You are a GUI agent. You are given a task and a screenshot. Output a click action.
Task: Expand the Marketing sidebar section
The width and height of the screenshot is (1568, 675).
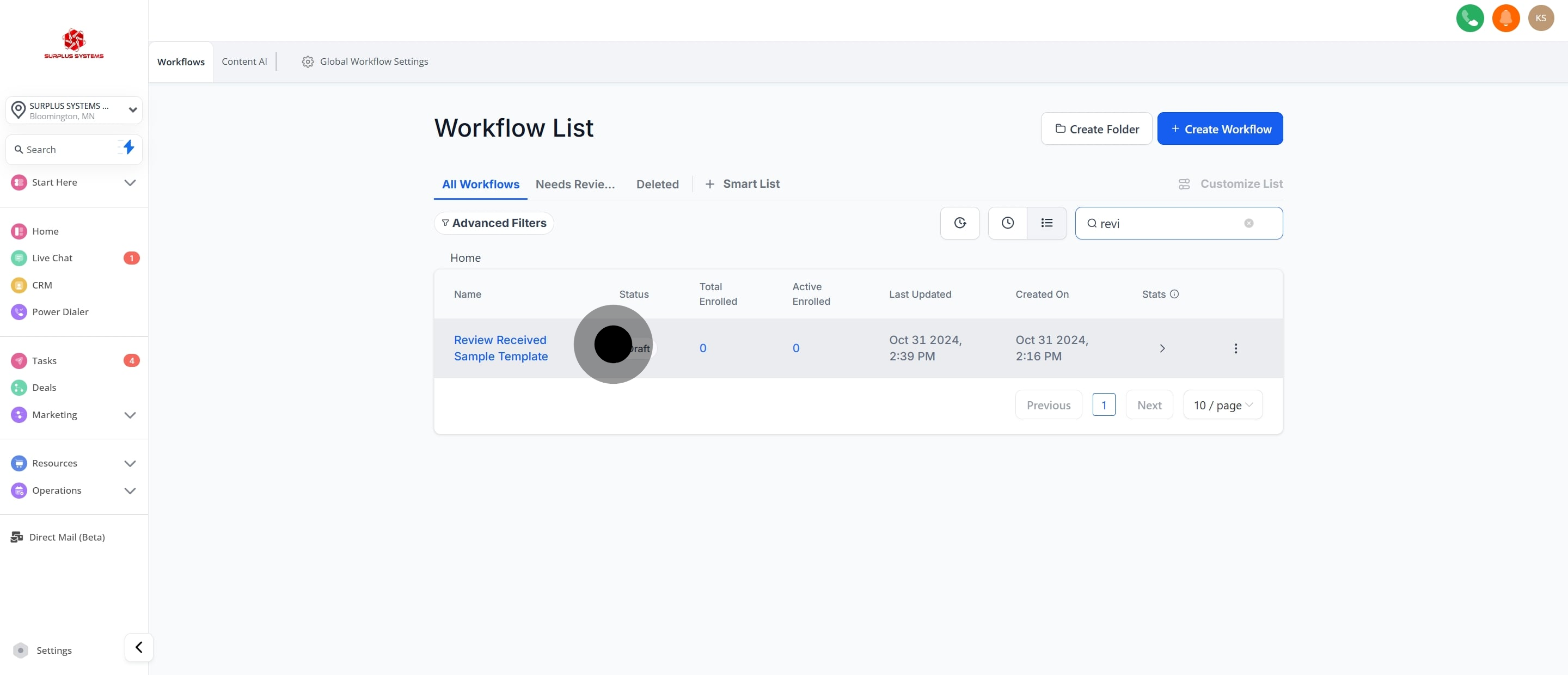tap(130, 414)
